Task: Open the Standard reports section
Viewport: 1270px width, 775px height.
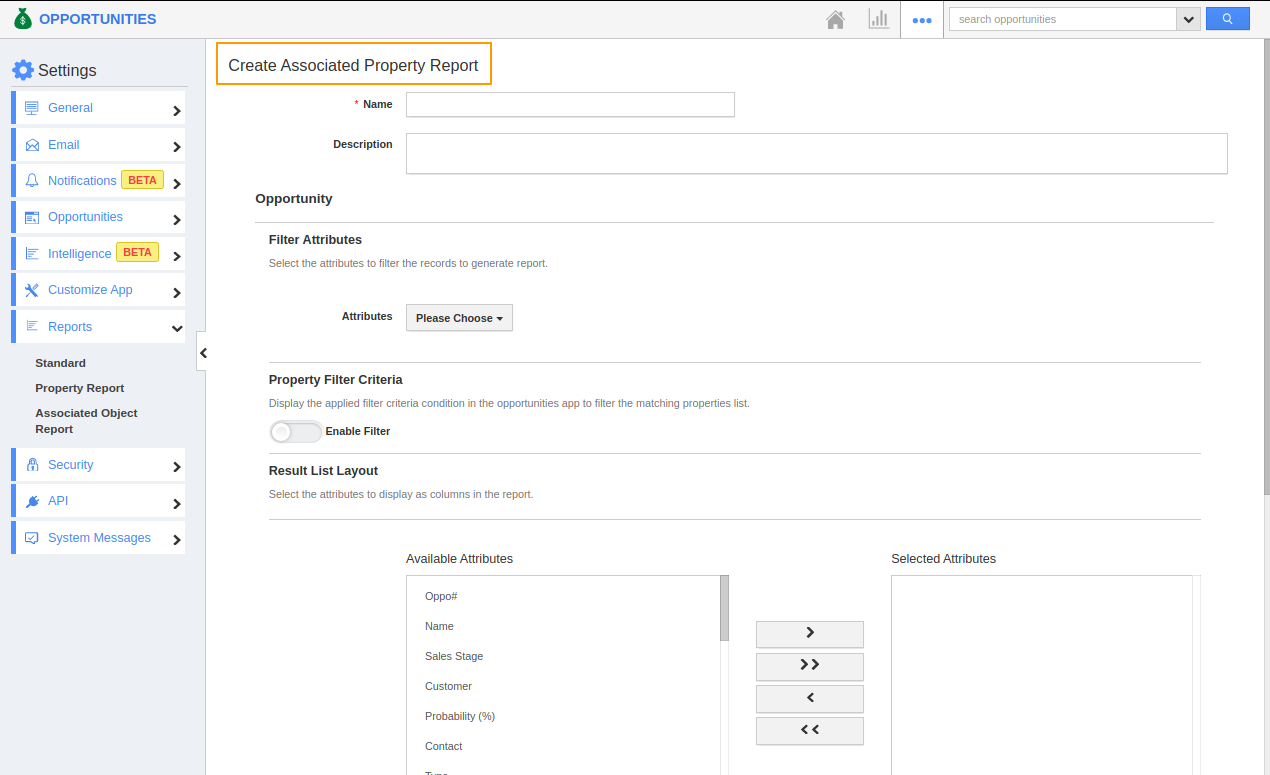Action: click(x=60, y=363)
